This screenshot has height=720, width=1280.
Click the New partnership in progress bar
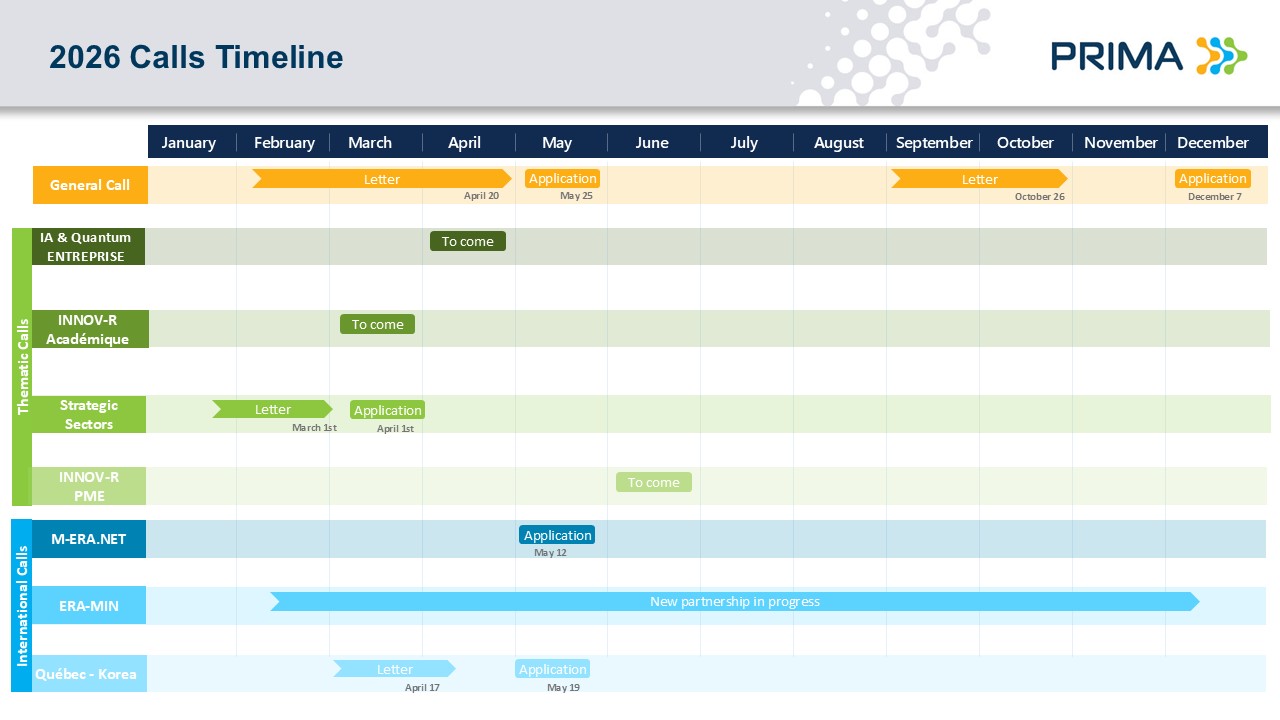click(x=734, y=601)
